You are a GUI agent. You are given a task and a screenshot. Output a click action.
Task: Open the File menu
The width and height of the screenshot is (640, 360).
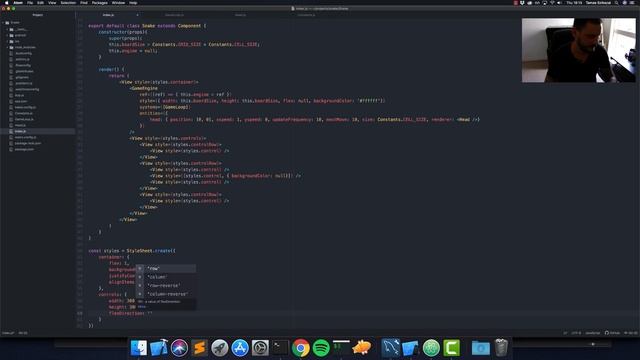pyautogui.click(x=30, y=3)
